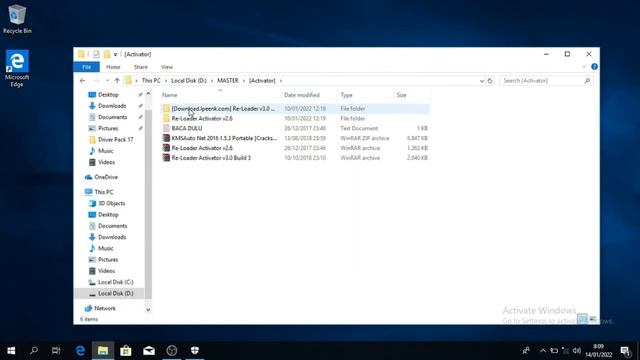Open Local Disk (C:) in sidebar
This screenshot has height=360, width=640.
click(116, 282)
